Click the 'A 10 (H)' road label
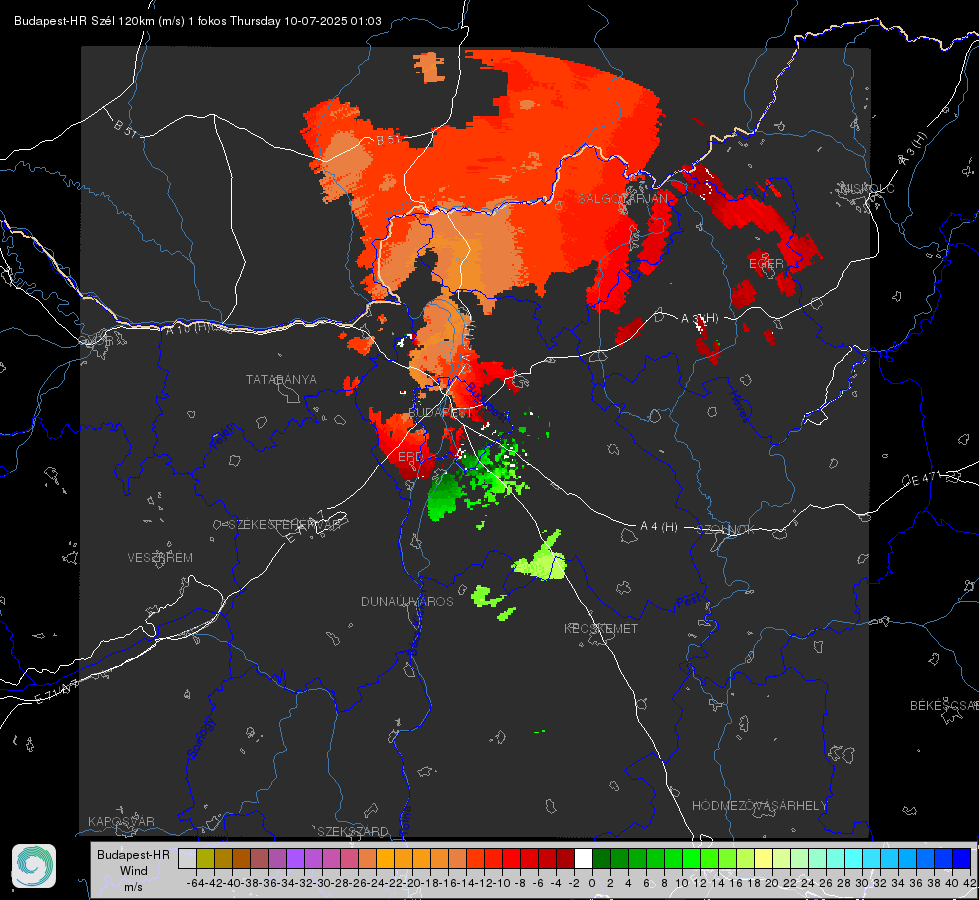 pos(188,328)
